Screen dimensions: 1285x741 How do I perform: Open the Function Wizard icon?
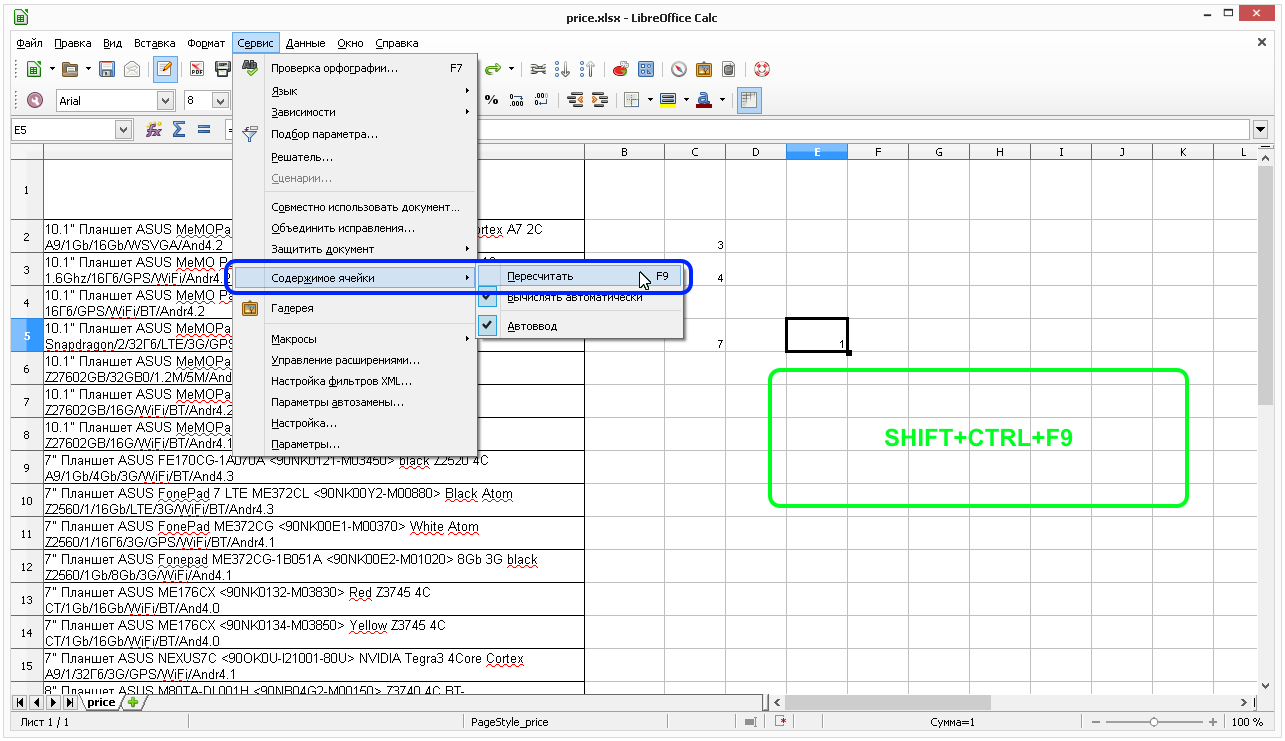tap(154, 129)
